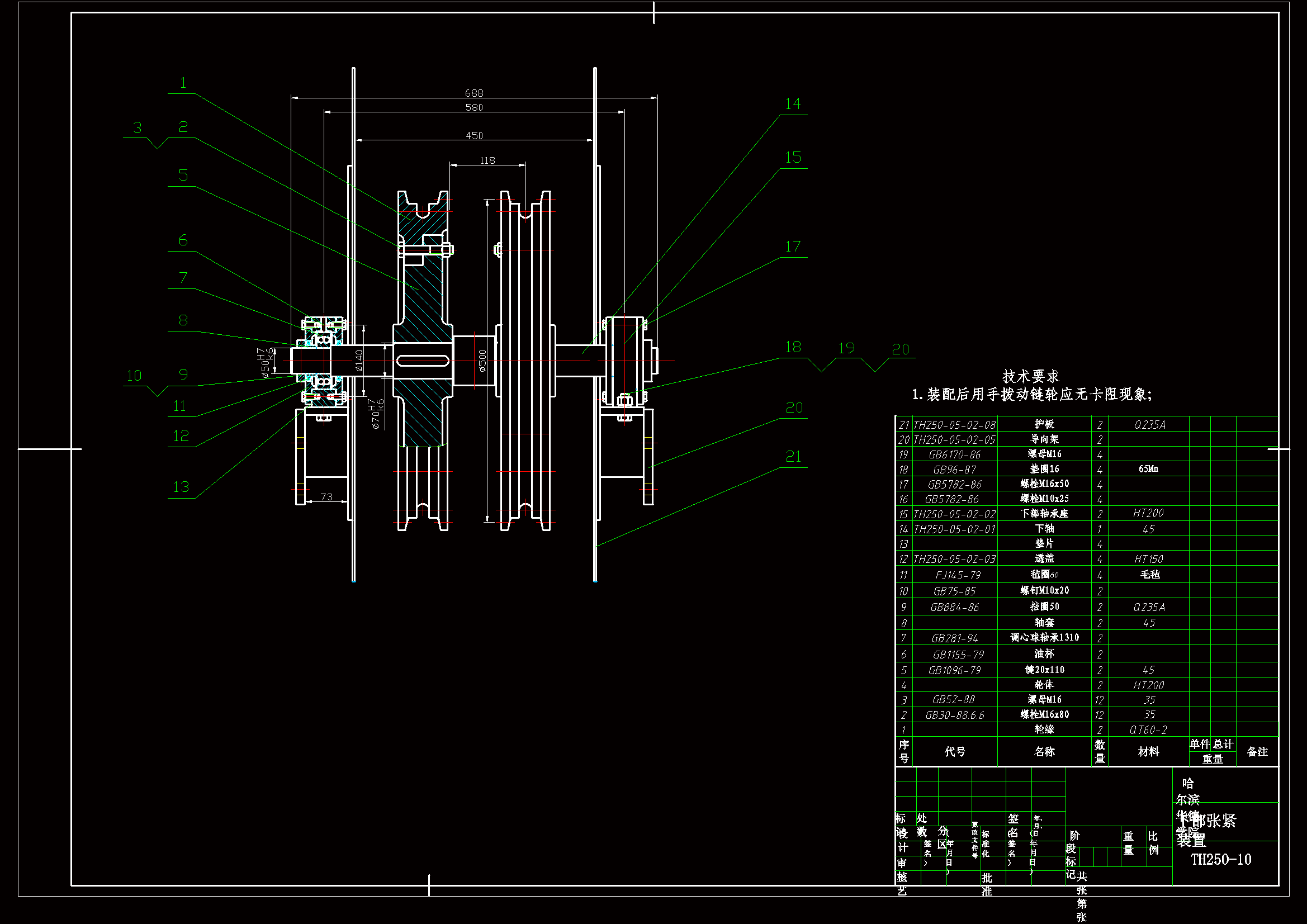The width and height of the screenshot is (1307, 924).
Task: Select the QT60-2 material cell
Action: point(1148,730)
